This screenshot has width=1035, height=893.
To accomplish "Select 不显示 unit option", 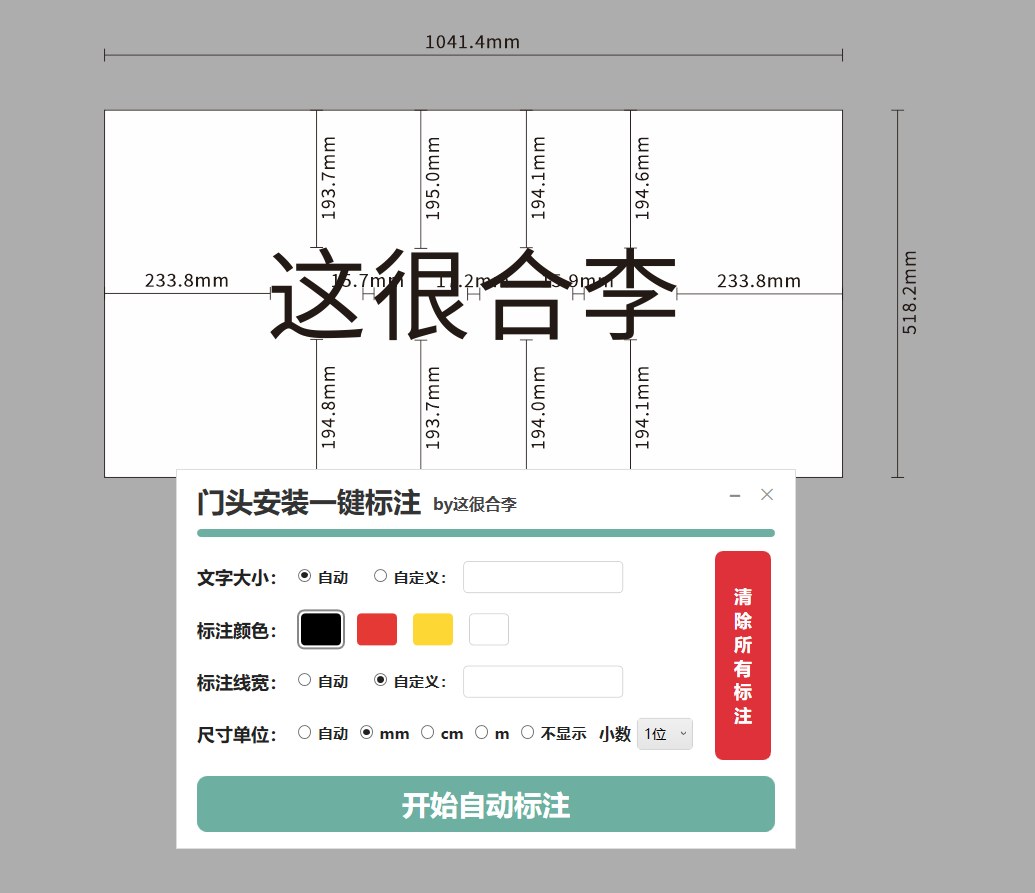I will coord(527,732).
